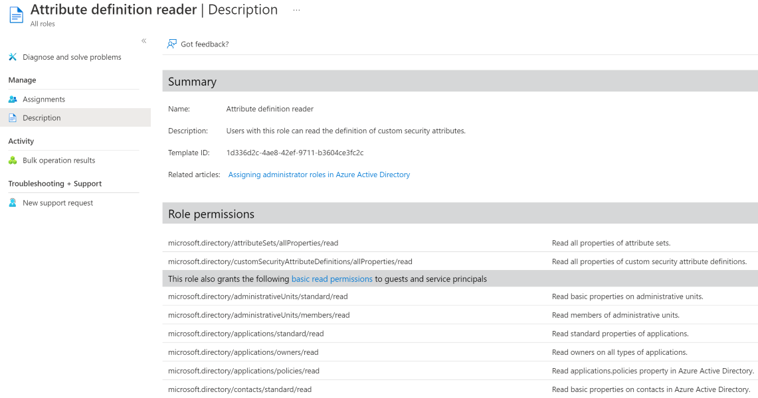Click 'Read standard properties of applications.' description

[620, 334]
